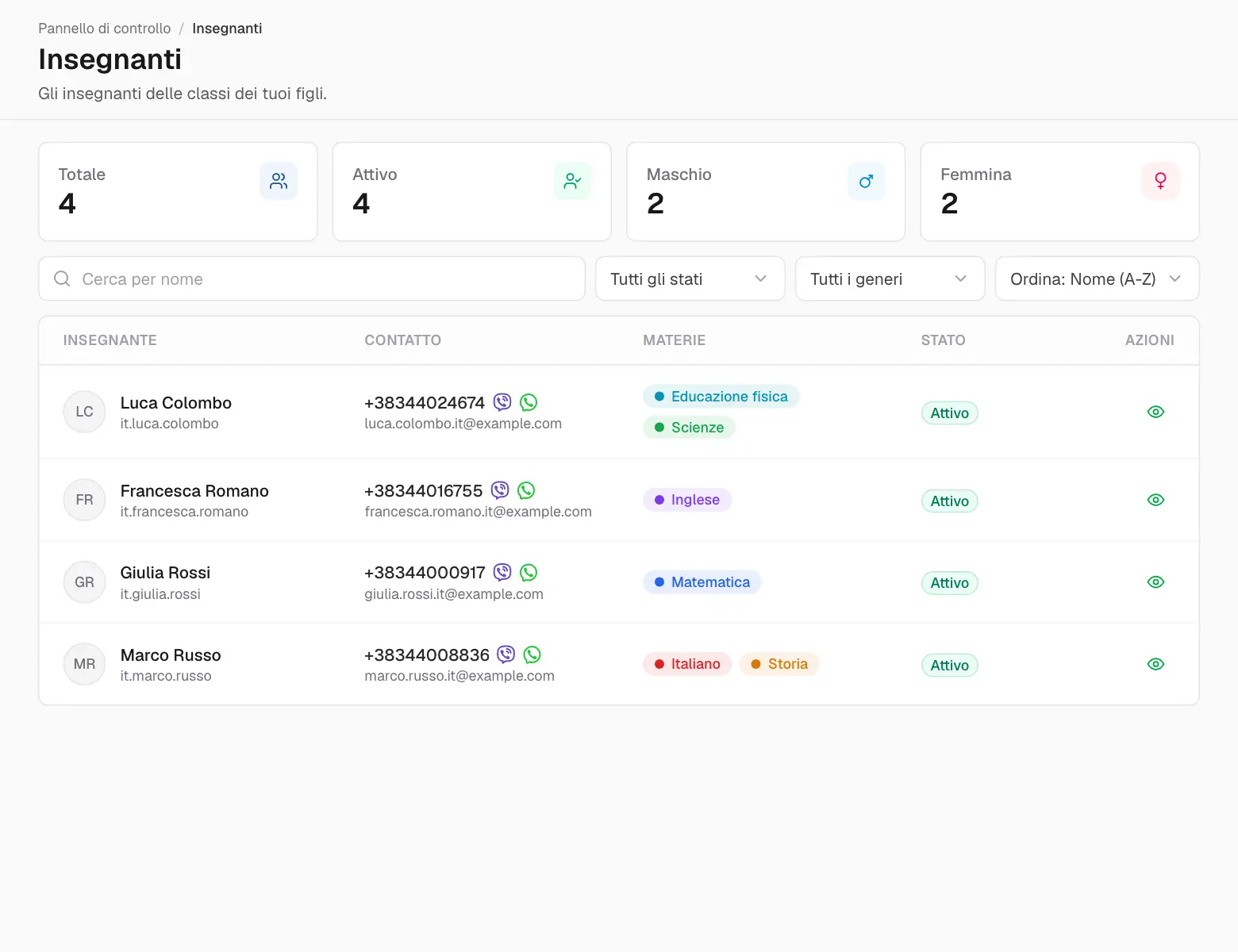The image size is (1238, 952).
Task: Select the Totale summary card
Action: tap(178, 192)
